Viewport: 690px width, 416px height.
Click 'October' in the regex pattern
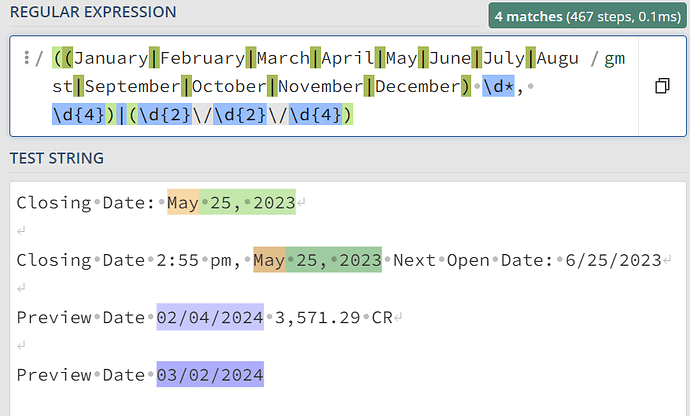[x=229, y=86]
